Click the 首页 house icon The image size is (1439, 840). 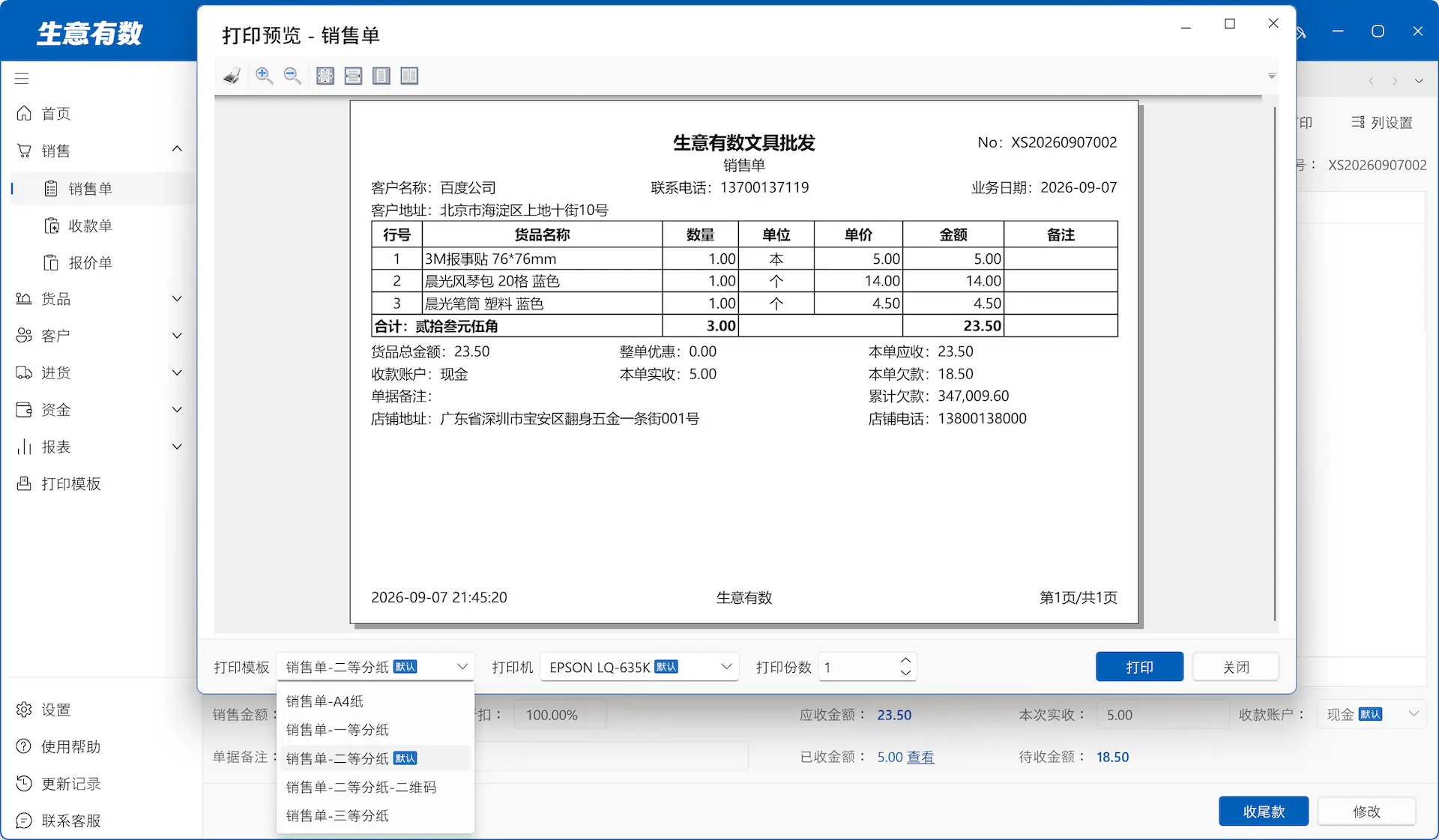click(x=24, y=113)
